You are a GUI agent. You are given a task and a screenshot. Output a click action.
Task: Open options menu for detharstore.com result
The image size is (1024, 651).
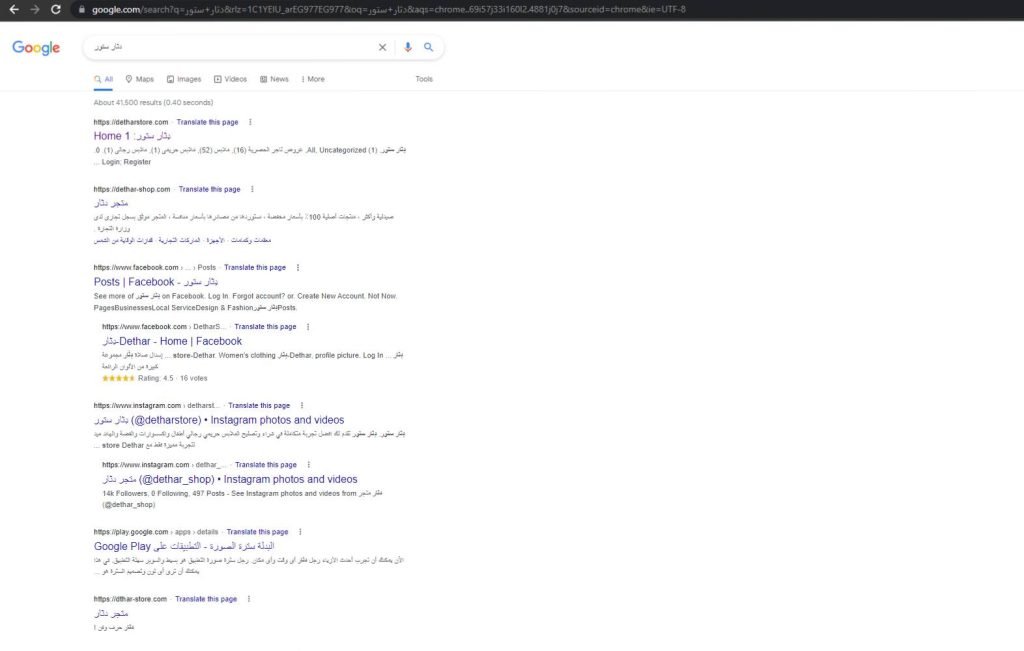250,122
